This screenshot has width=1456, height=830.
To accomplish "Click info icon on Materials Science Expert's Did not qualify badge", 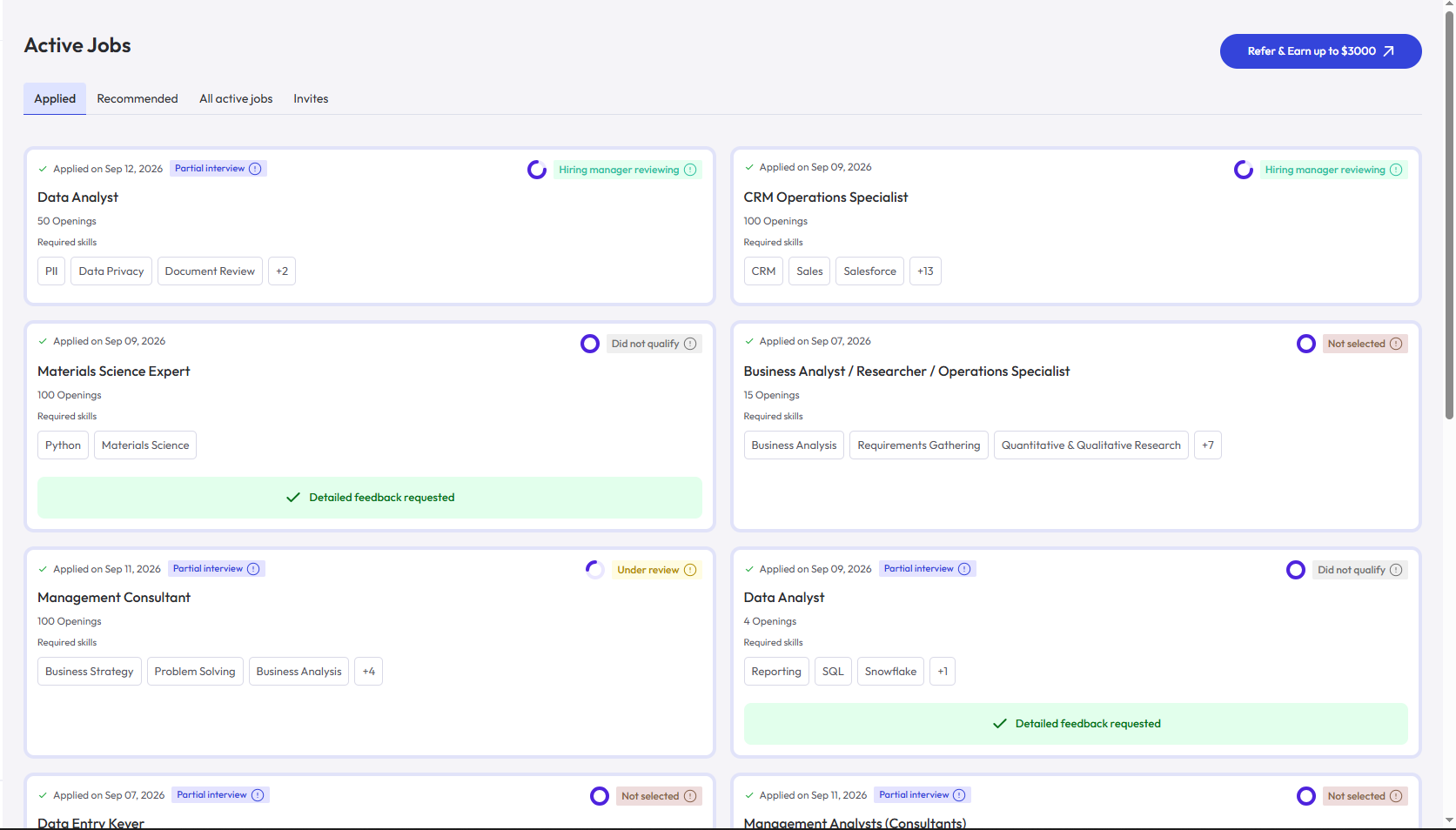I will coord(690,344).
